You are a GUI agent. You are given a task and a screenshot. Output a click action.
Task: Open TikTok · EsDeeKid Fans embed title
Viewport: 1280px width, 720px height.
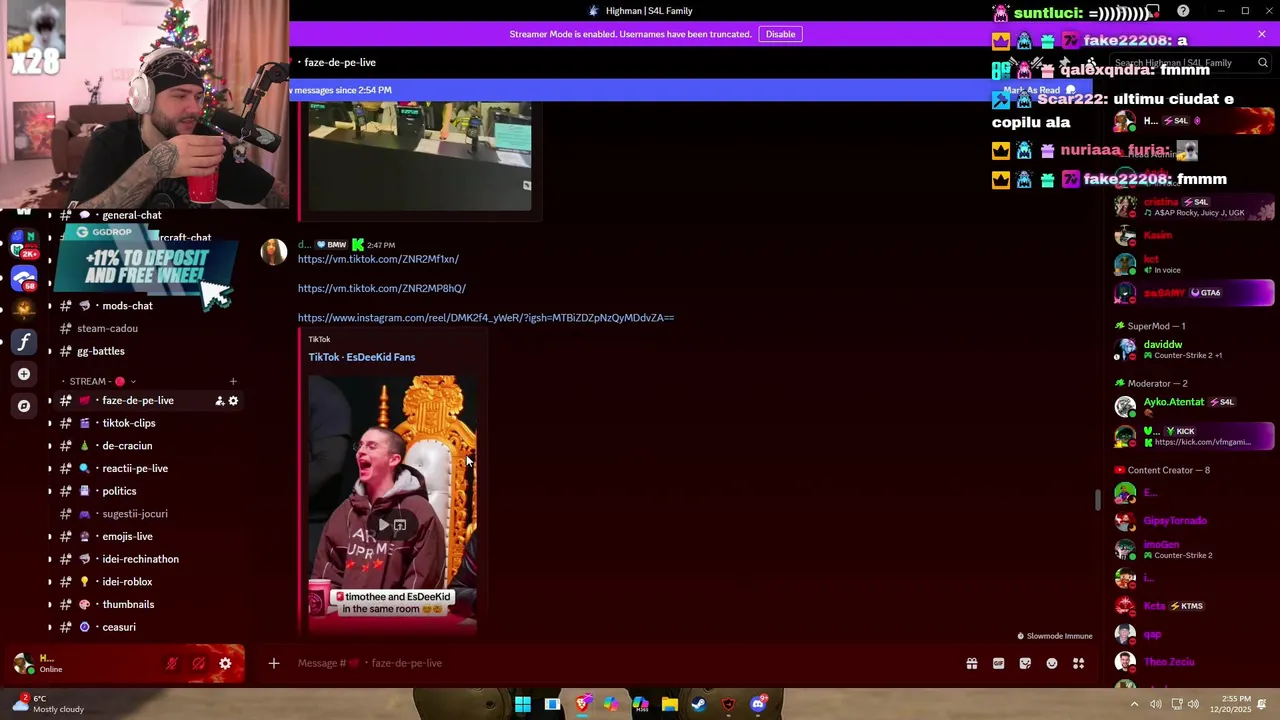362,357
